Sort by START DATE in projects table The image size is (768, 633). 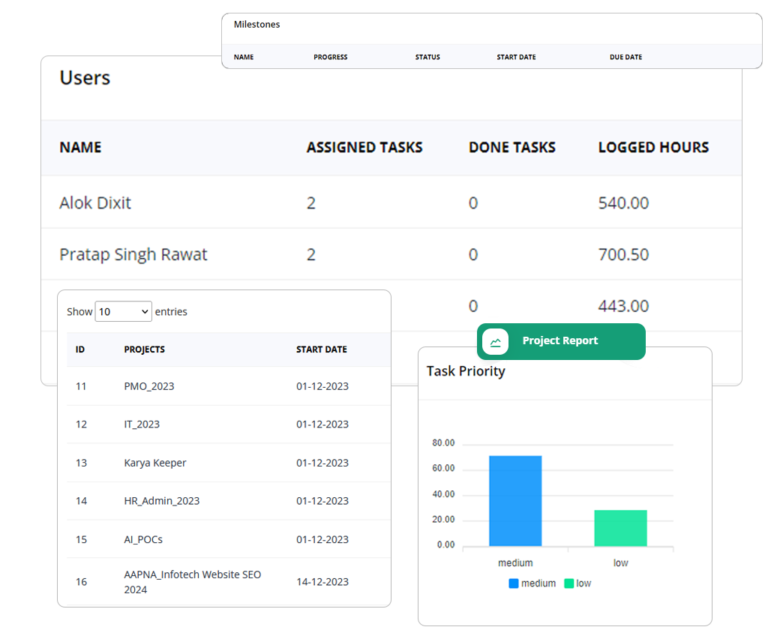(x=321, y=350)
